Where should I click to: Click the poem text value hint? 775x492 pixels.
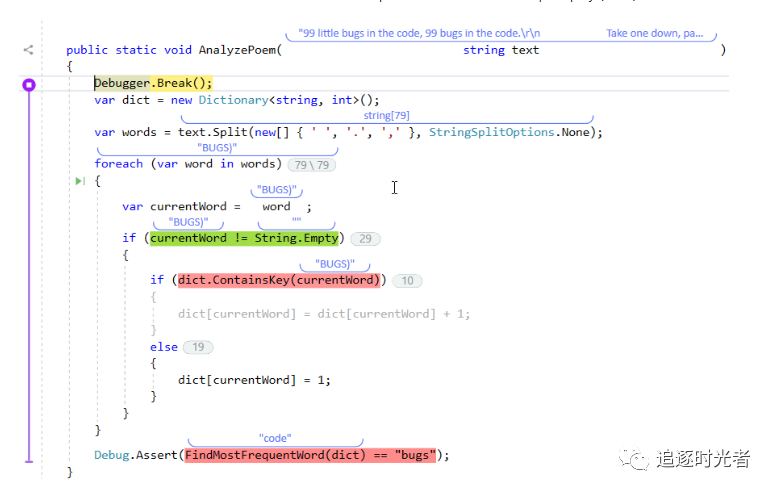click(x=419, y=33)
